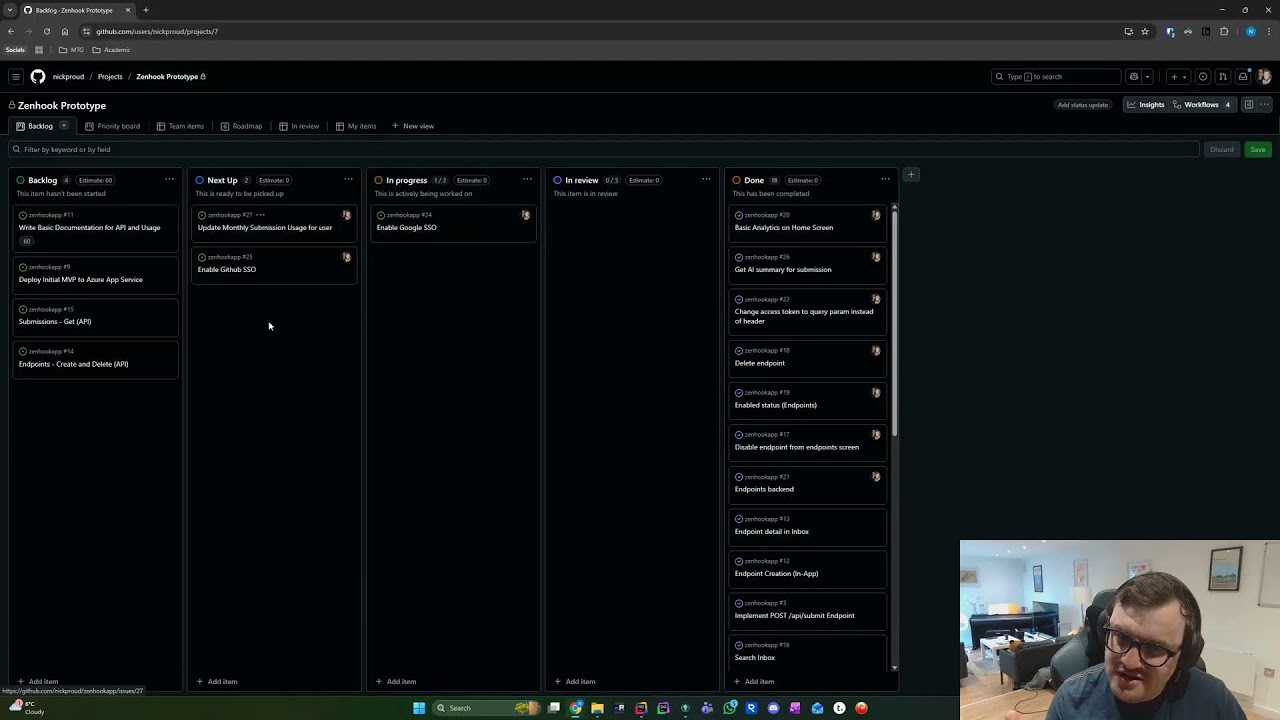
Task: Open Next Up column options menu
Action: [348, 180]
